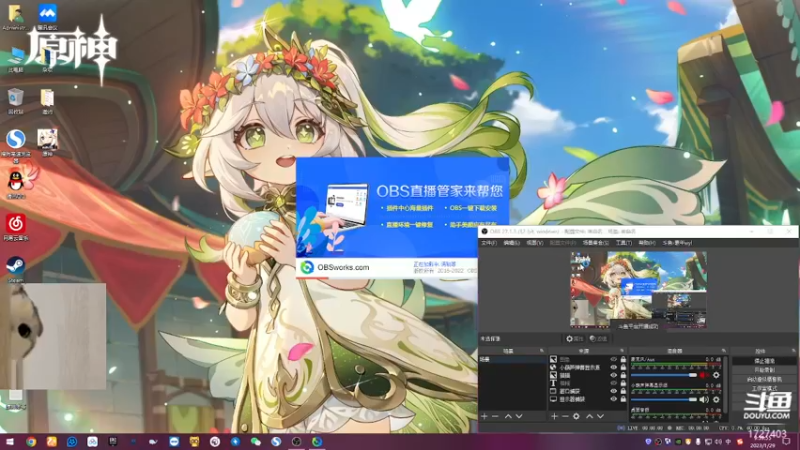Switch to OBS Studio taskbar icon
Image resolution: width=800 pixels, height=450 pixels.
tap(296, 442)
